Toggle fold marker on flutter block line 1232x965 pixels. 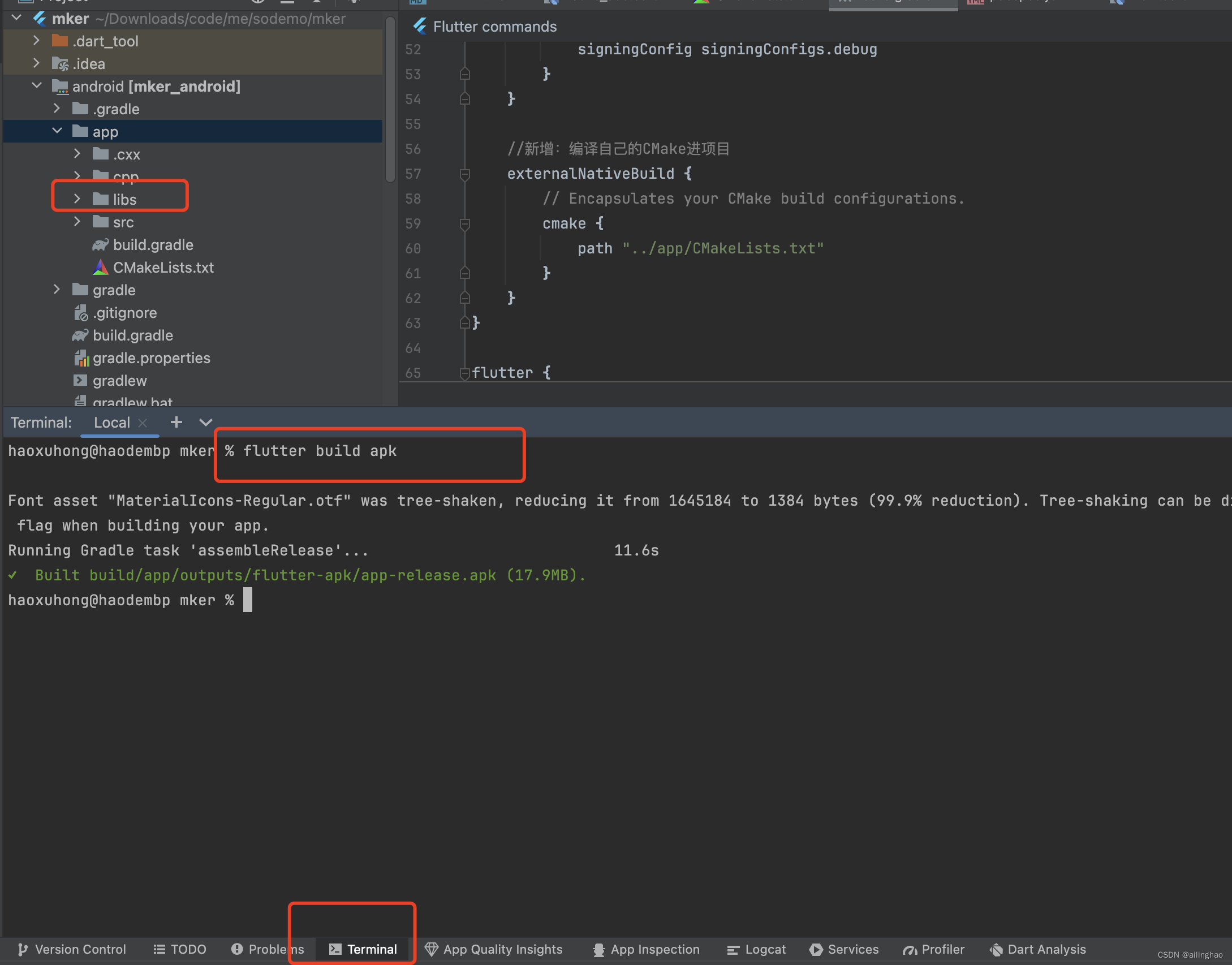point(465,373)
